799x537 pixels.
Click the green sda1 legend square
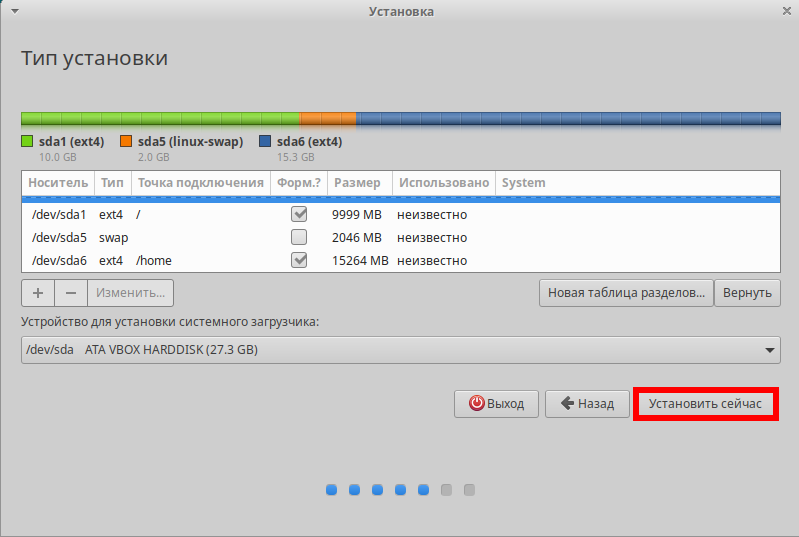tap(27, 141)
